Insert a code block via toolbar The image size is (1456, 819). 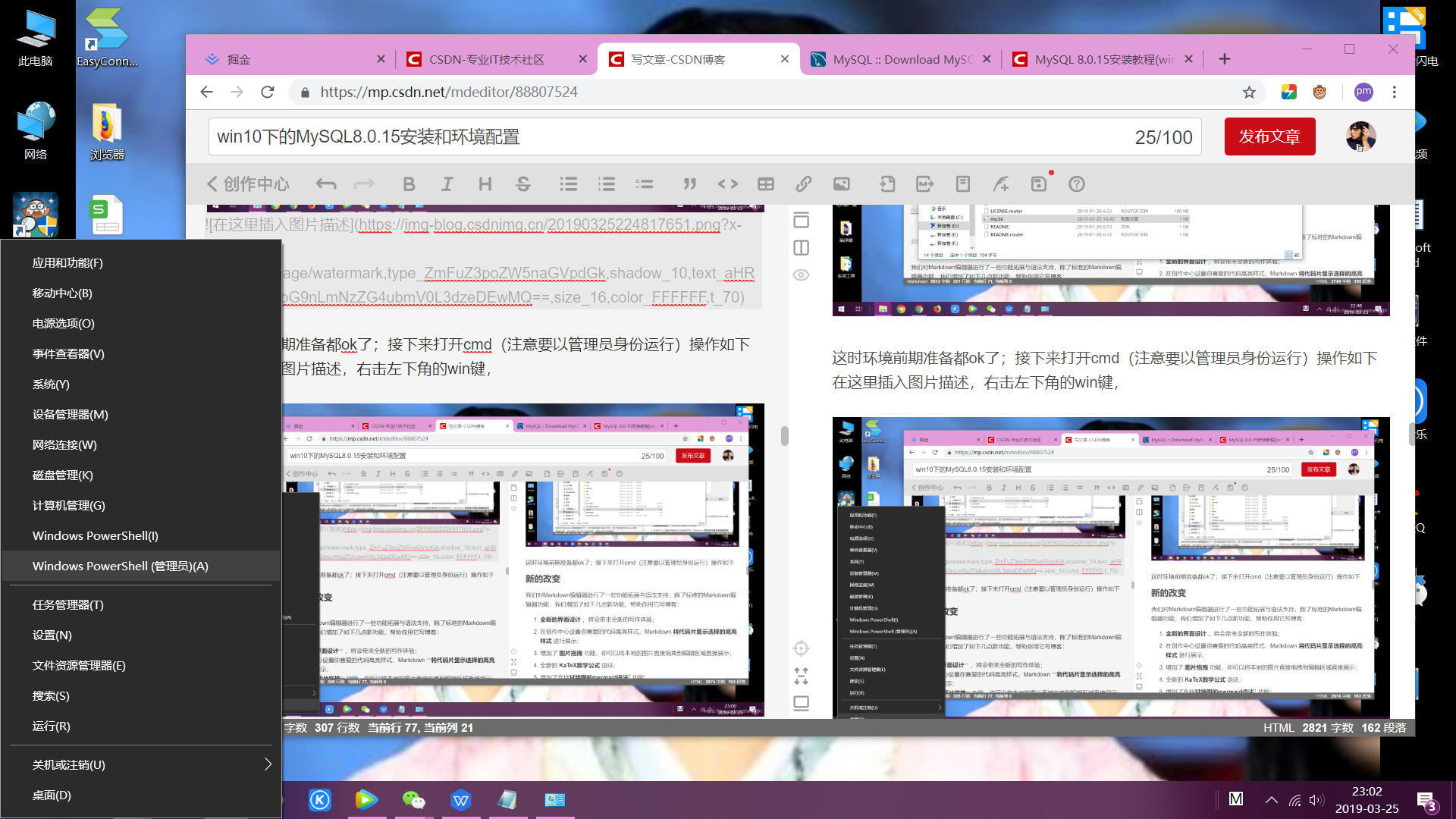pos(728,184)
